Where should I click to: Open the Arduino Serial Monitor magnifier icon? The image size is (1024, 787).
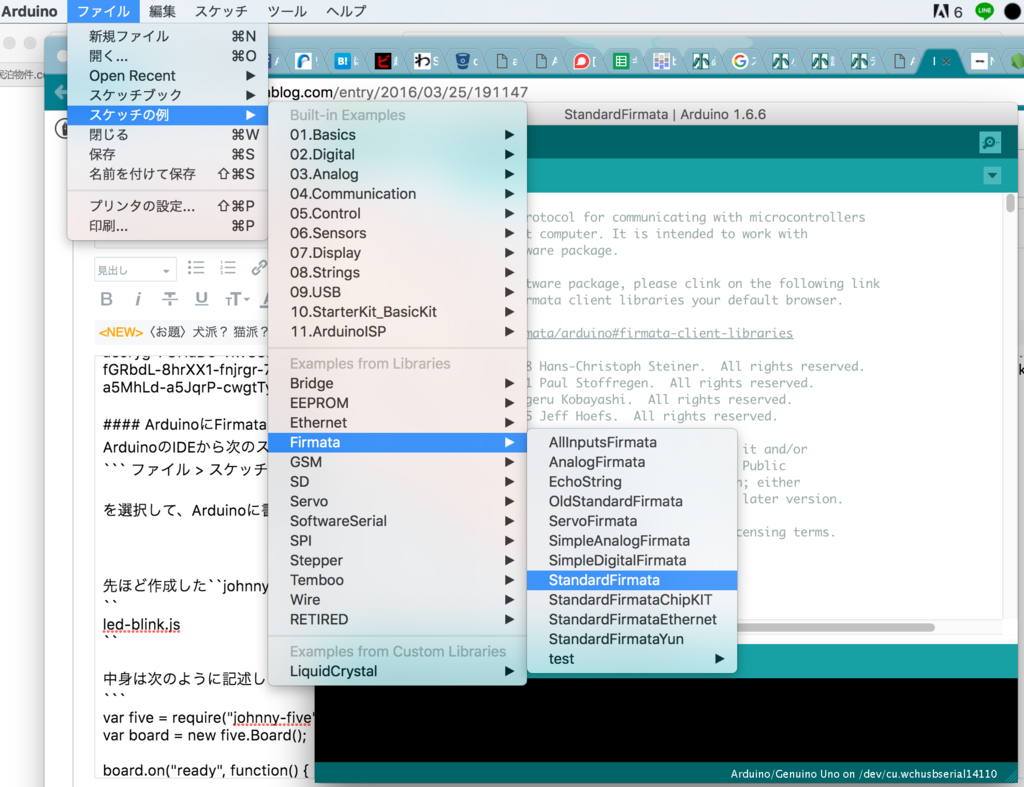[990, 142]
